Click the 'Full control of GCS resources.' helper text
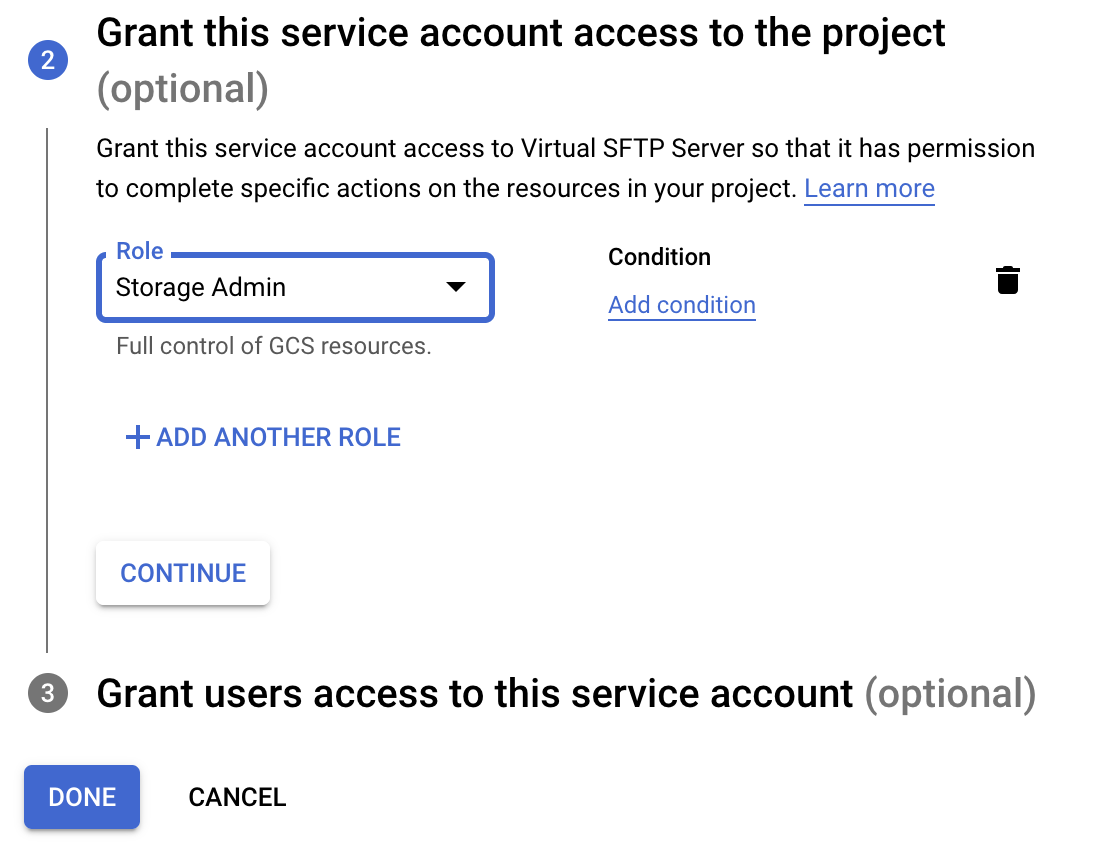Viewport: 1116px width, 864px height. click(274, 346)
